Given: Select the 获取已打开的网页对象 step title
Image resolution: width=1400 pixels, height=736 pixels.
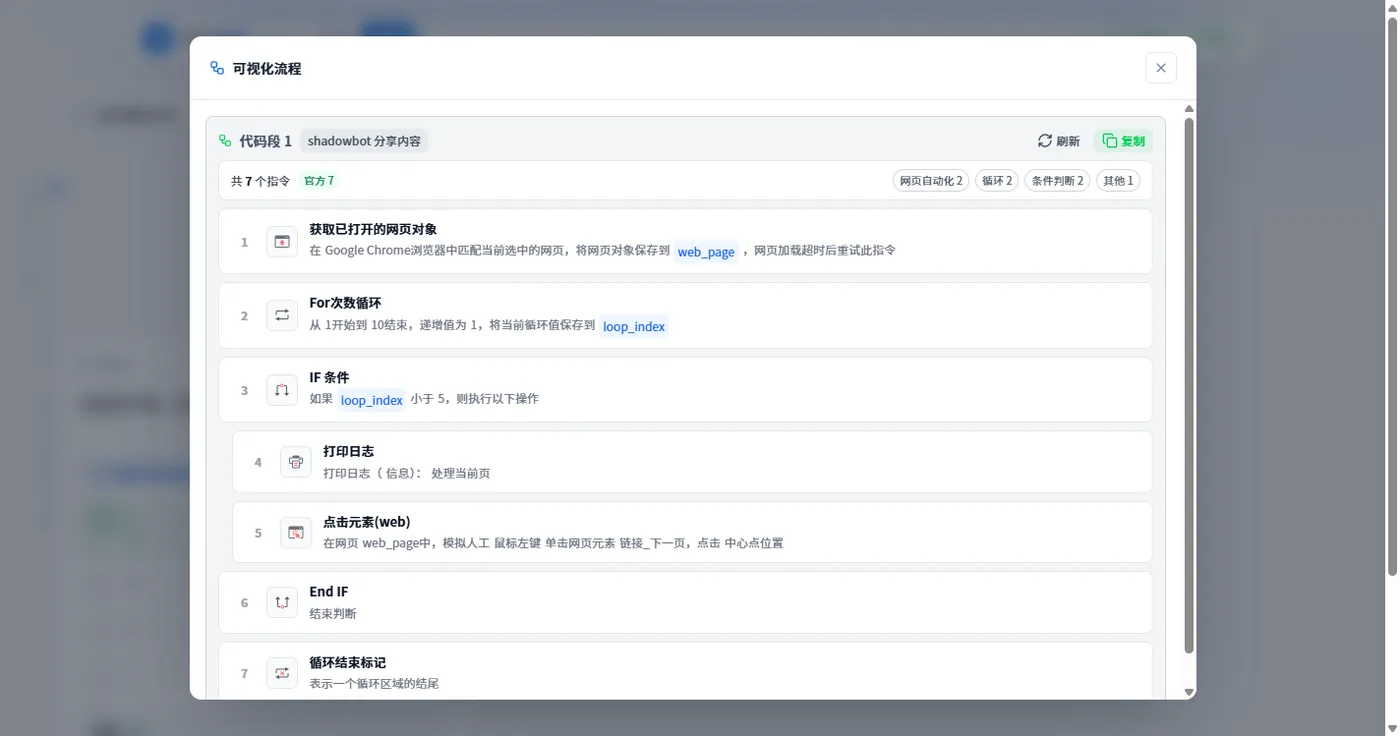Looking at the screenshot, I should pyautogui.click(x=373, y=229).
